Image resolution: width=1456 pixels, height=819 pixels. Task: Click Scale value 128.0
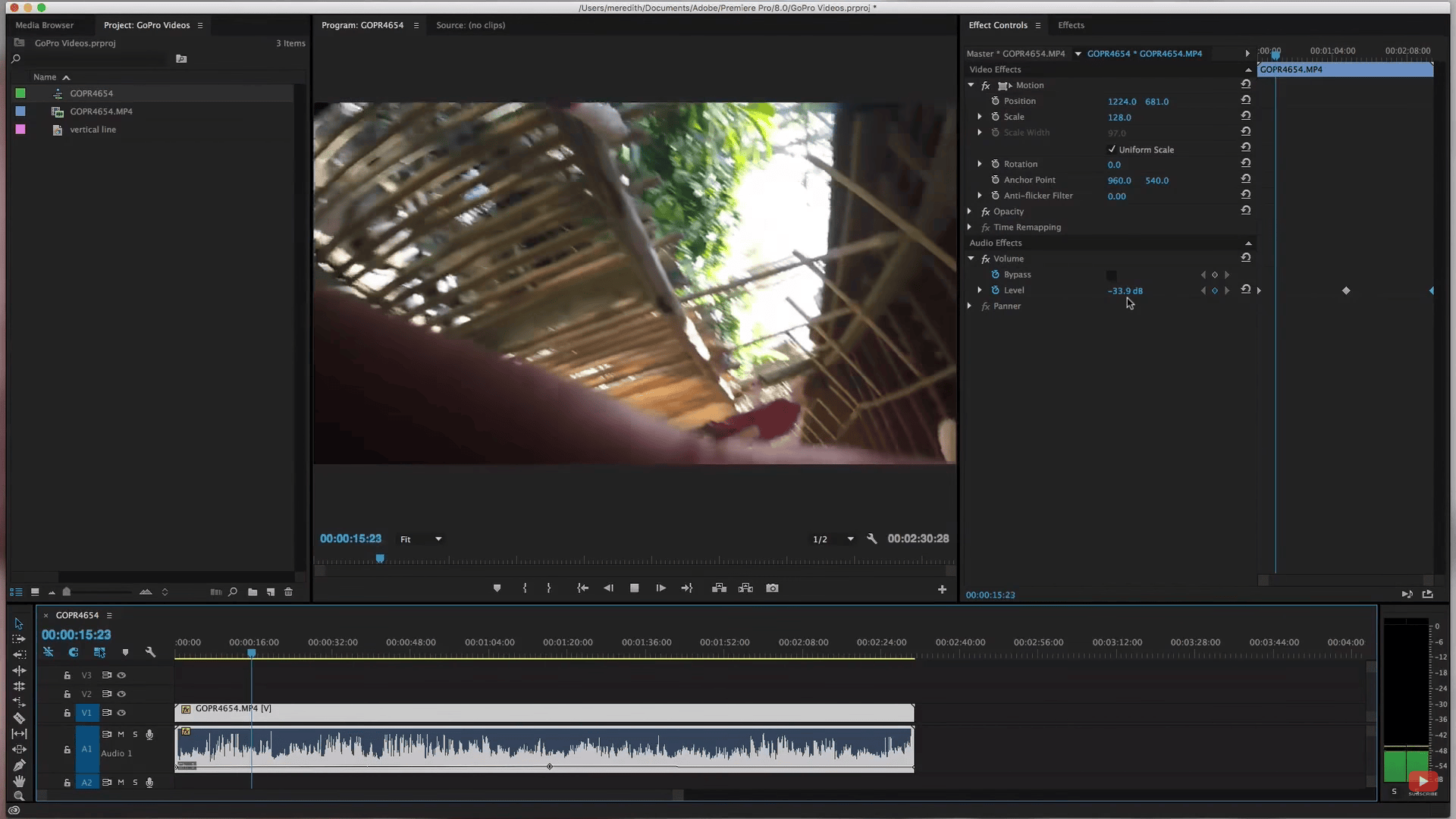(1119, 118)
